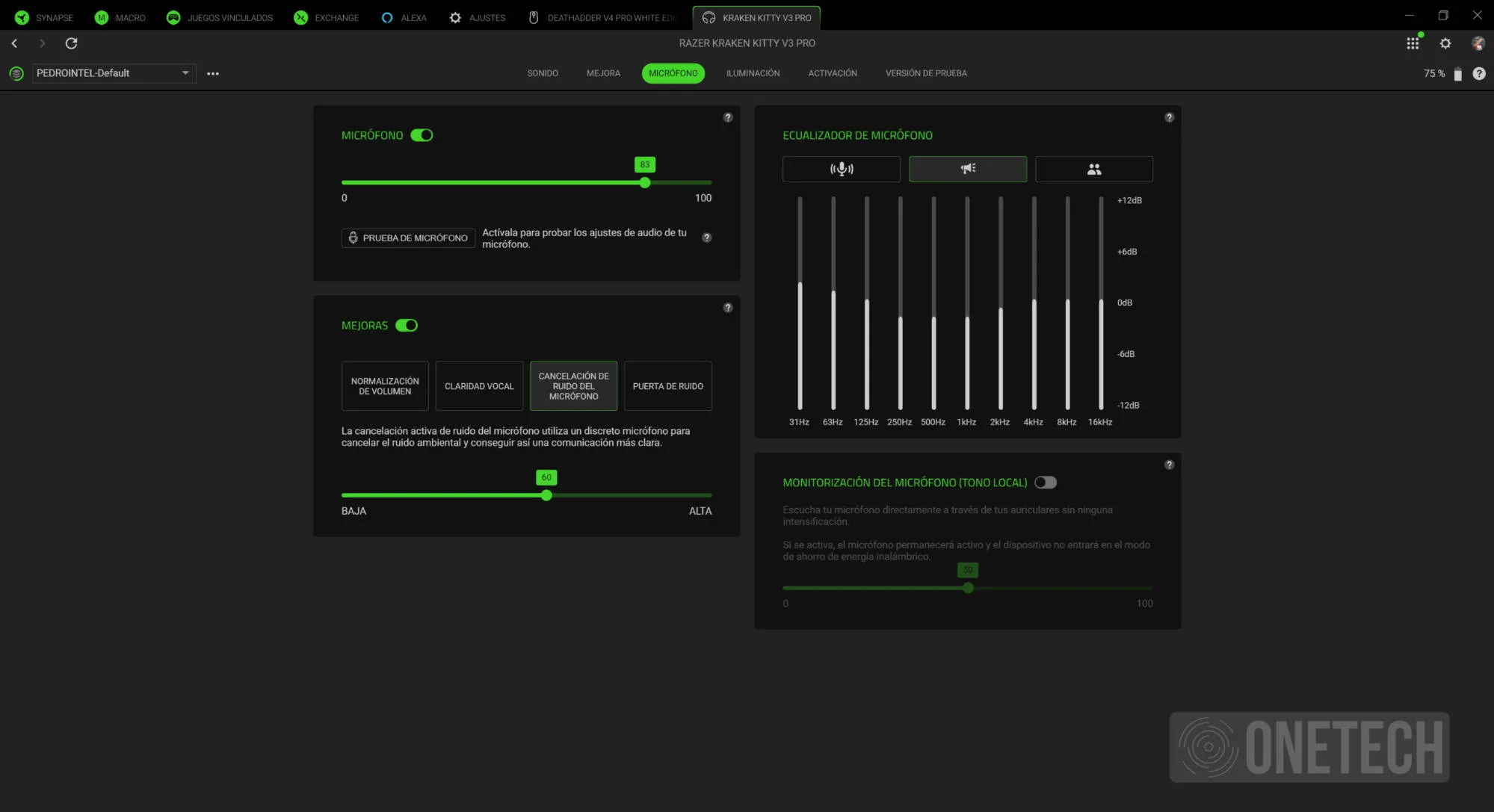This screenshot has height=812, width=1494.
Task: Click the 8kHz equalizer band slider
Action: coord(1067,303)
